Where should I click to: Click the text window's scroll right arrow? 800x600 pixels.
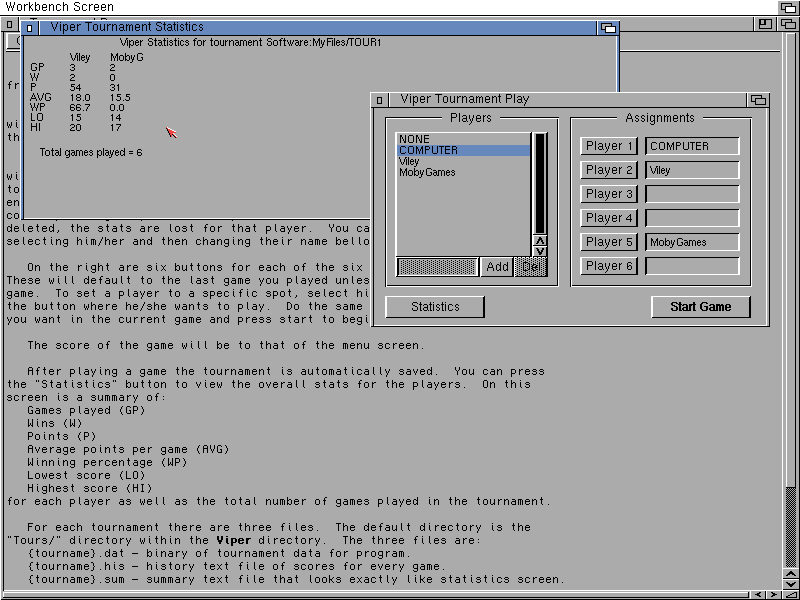click(772, 595)
